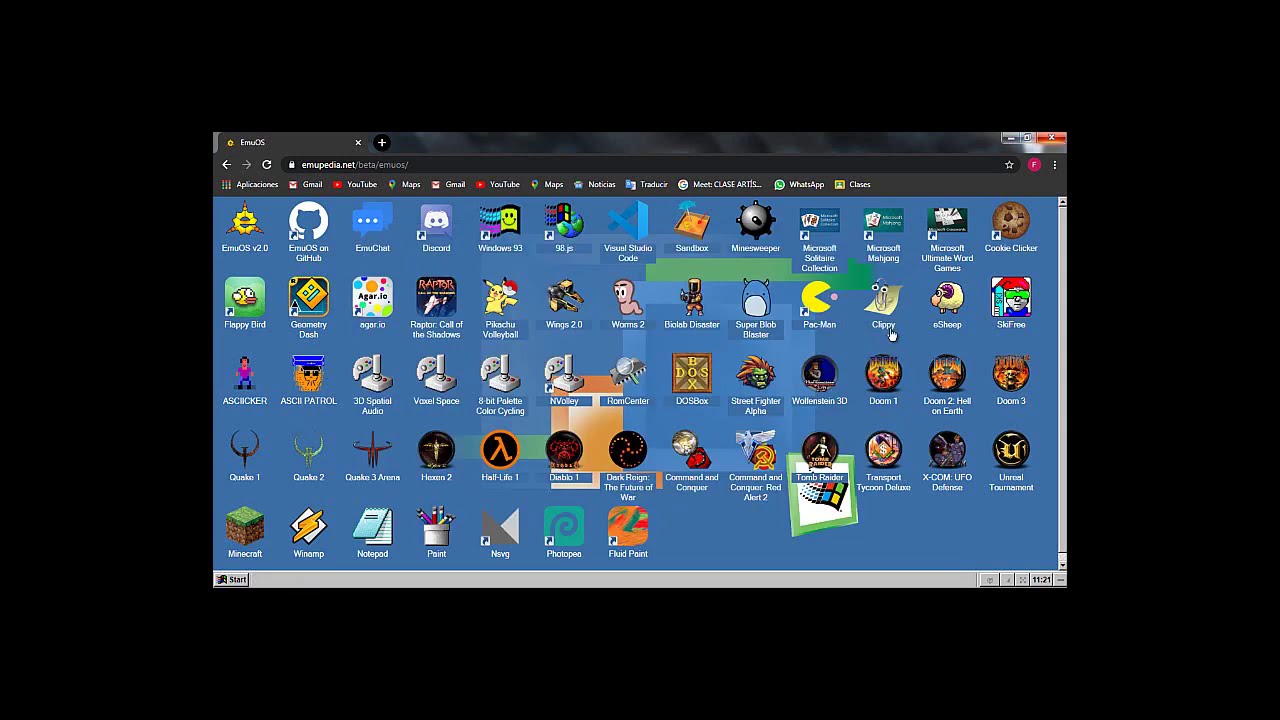Screen dimensions: 1280x720
Task: Go back in Chrome navigation
Action: [x=227, y=165]
